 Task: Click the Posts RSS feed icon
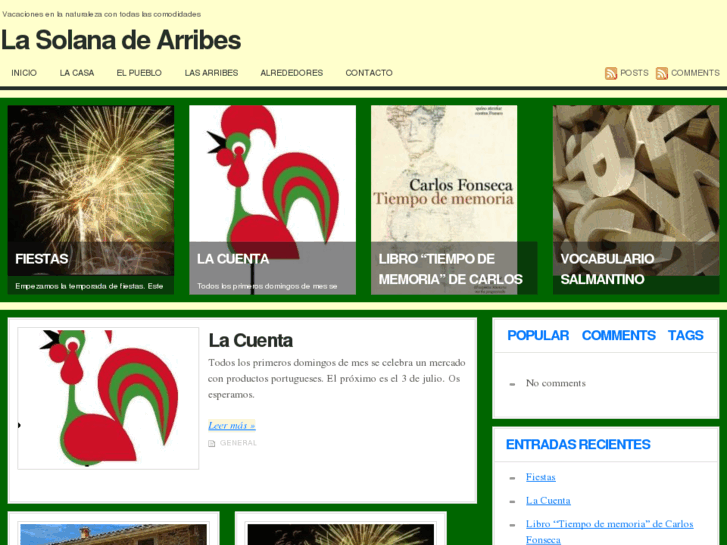611,73
